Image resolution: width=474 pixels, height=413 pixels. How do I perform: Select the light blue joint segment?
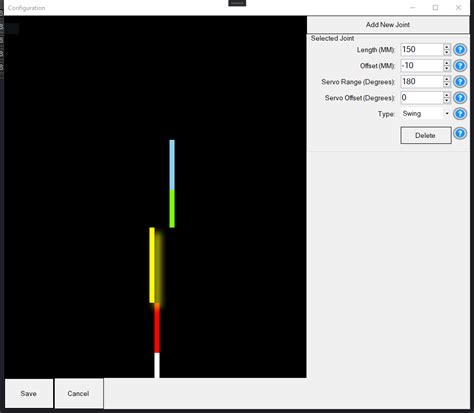pyautogui.click(x=172, y=165)
